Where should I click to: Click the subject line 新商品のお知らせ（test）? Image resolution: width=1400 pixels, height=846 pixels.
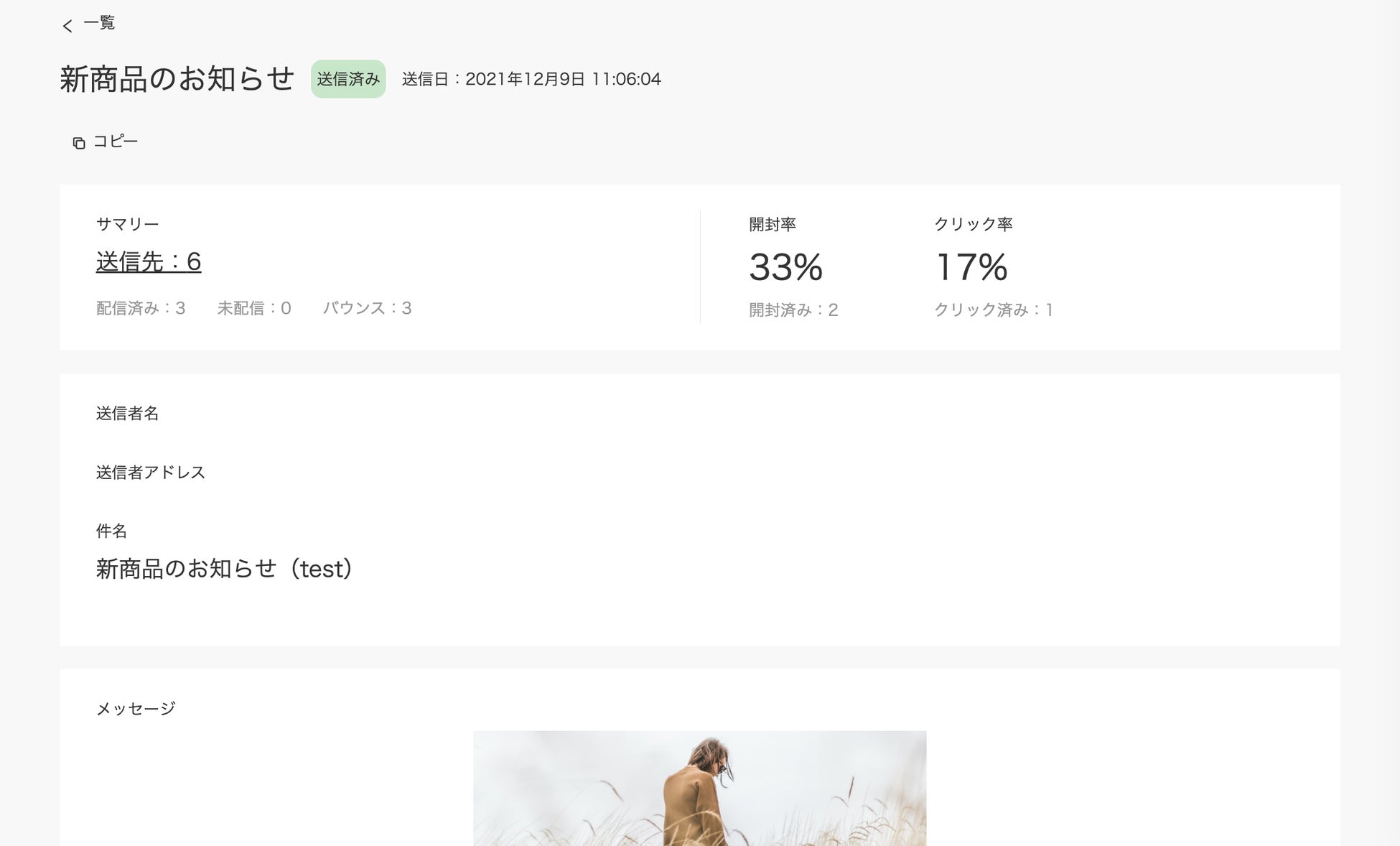pos(225,569)
